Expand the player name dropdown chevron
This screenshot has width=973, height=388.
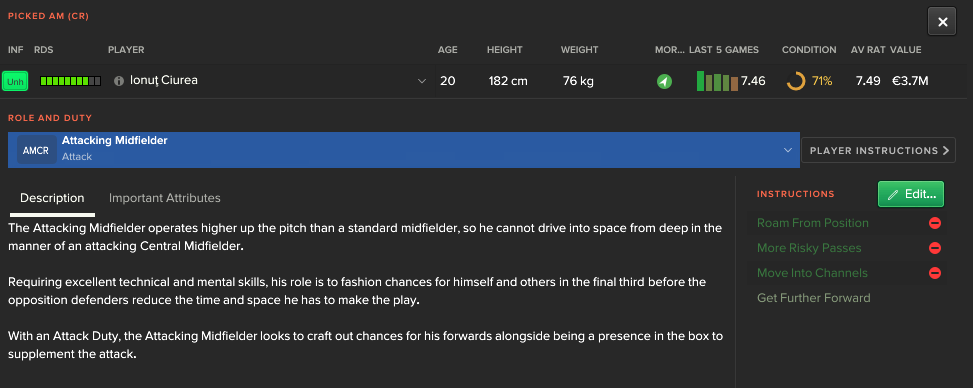pos(422,81)
